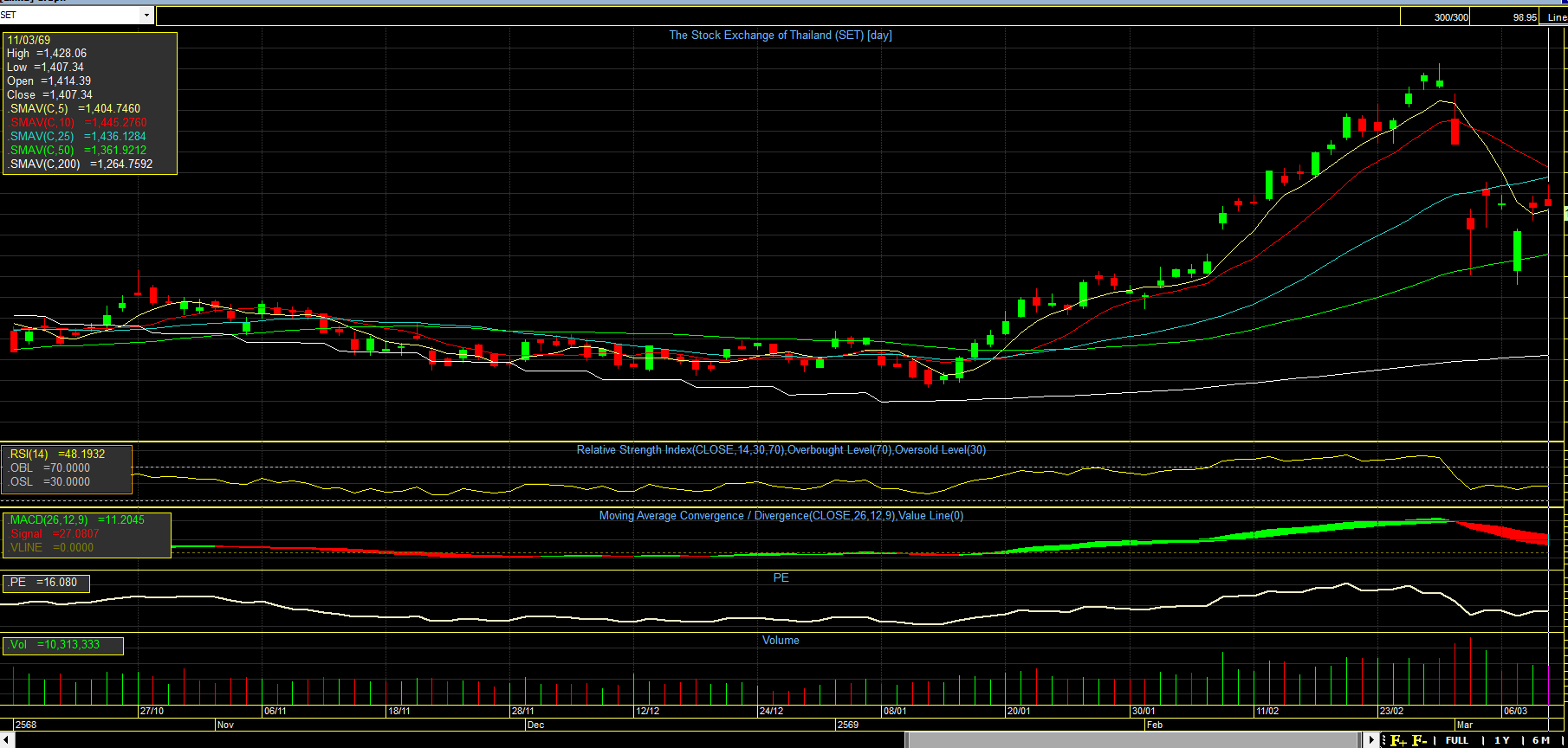Click the PE panel title
This screenshot has height=748, width=1568.
point(781,578)
